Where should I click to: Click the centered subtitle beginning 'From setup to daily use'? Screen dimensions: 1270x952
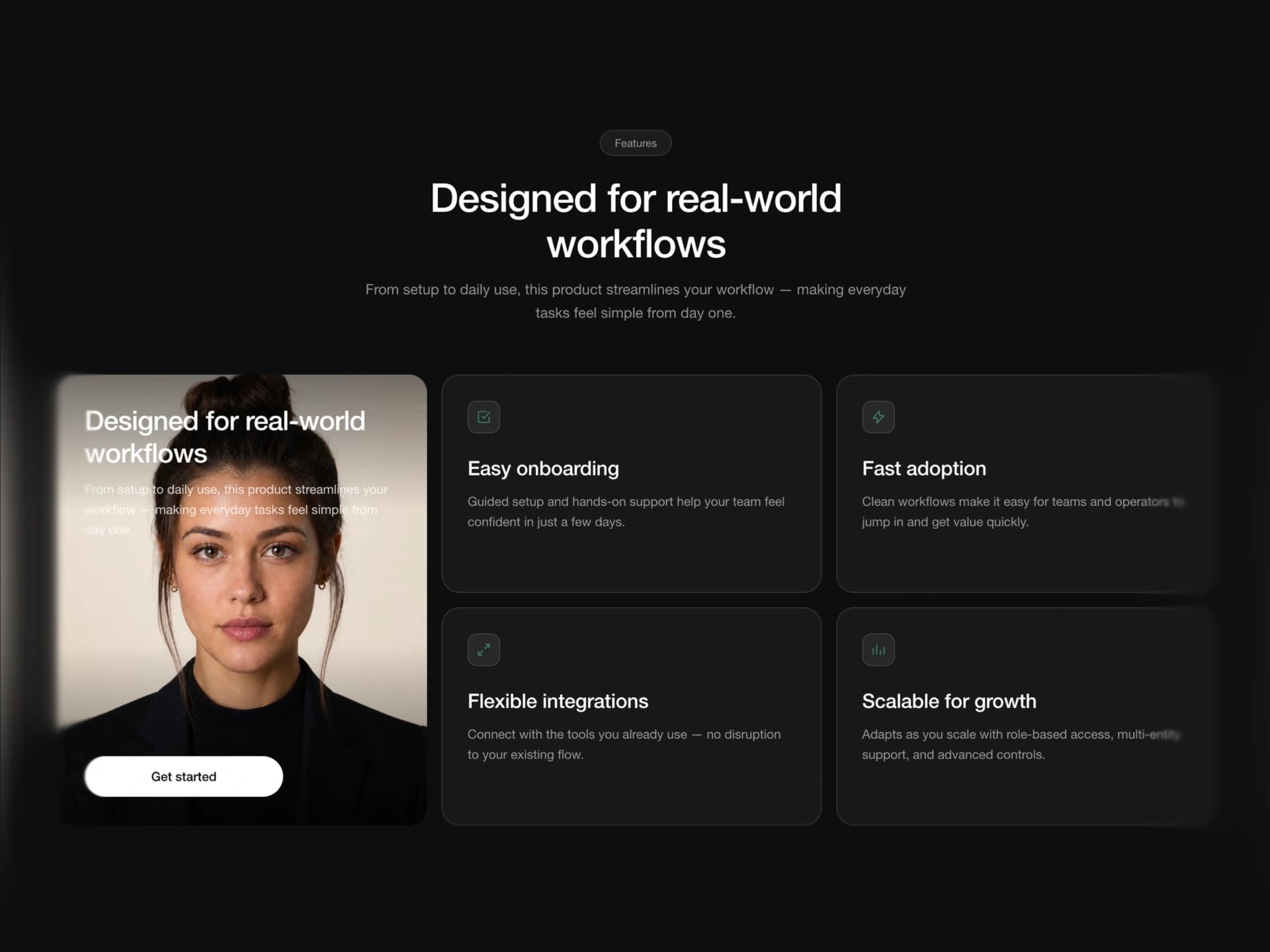[636, 301]
